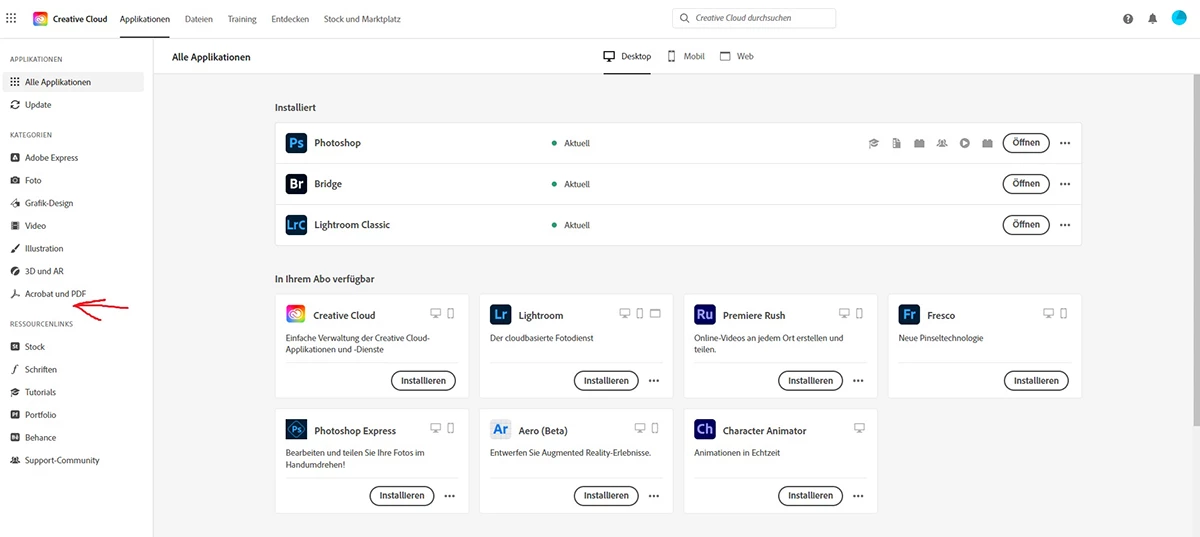Click the book icon directly left of Photoshop's Öffnen

pyautogui.click(x=987, y=143)
